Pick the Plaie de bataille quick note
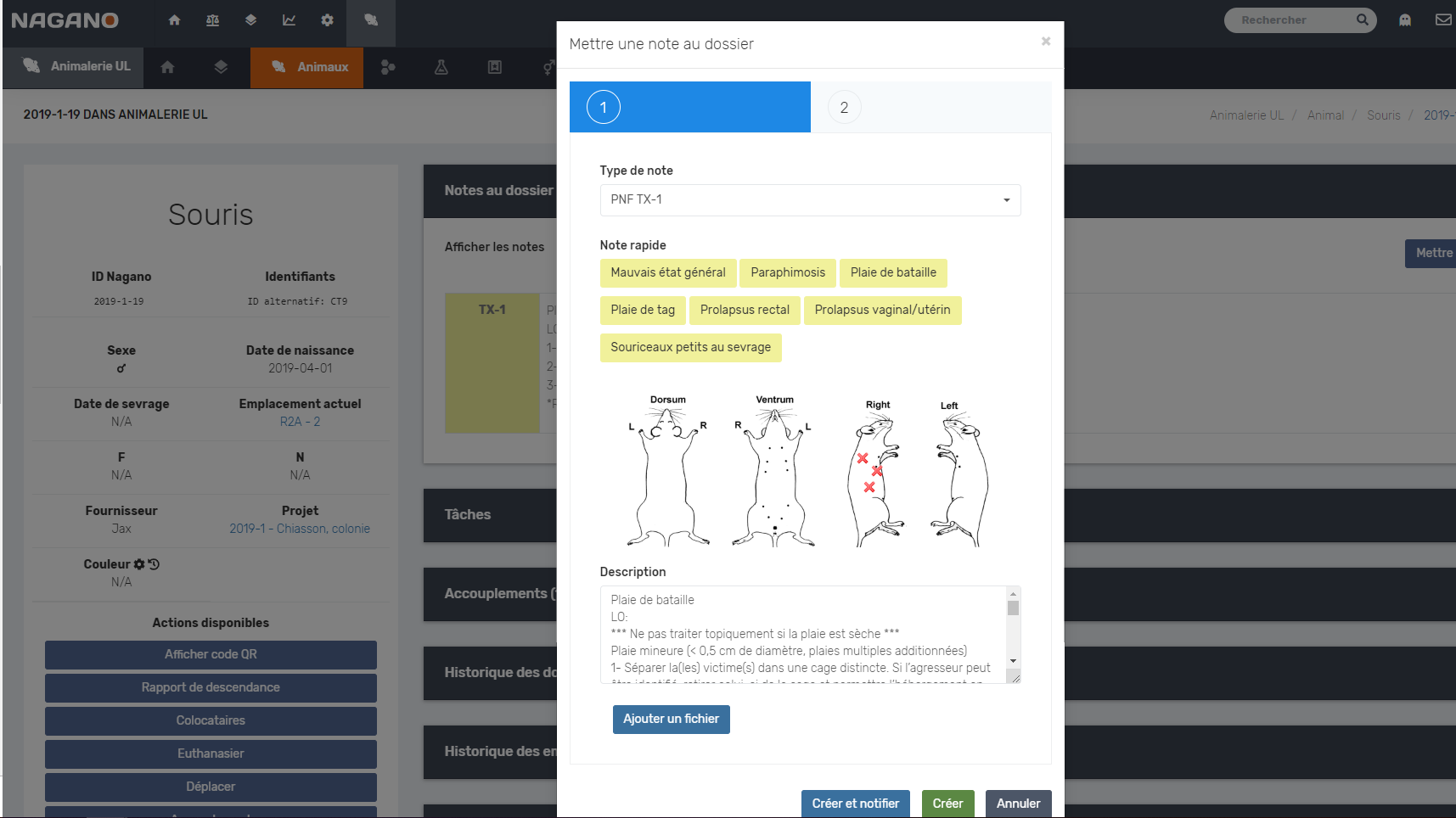 (893, 272)
